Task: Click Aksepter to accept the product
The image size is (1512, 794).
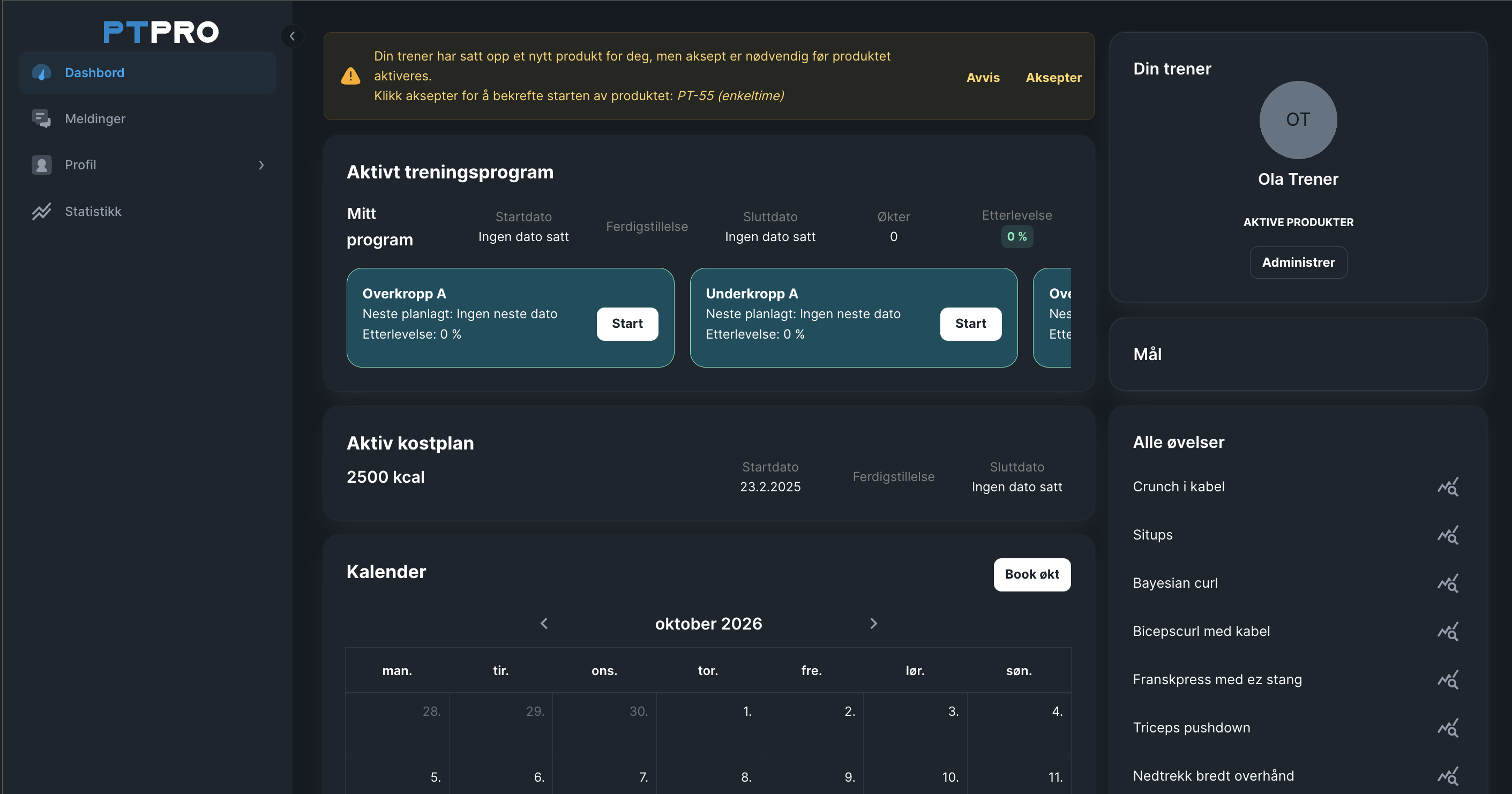Action: [x=1053, y=78]
